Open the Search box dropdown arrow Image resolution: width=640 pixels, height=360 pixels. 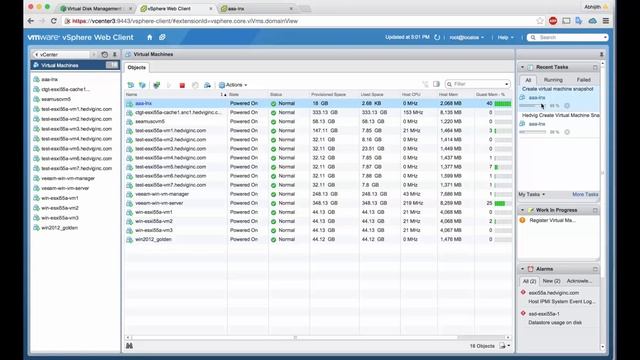tap(605, 37)
